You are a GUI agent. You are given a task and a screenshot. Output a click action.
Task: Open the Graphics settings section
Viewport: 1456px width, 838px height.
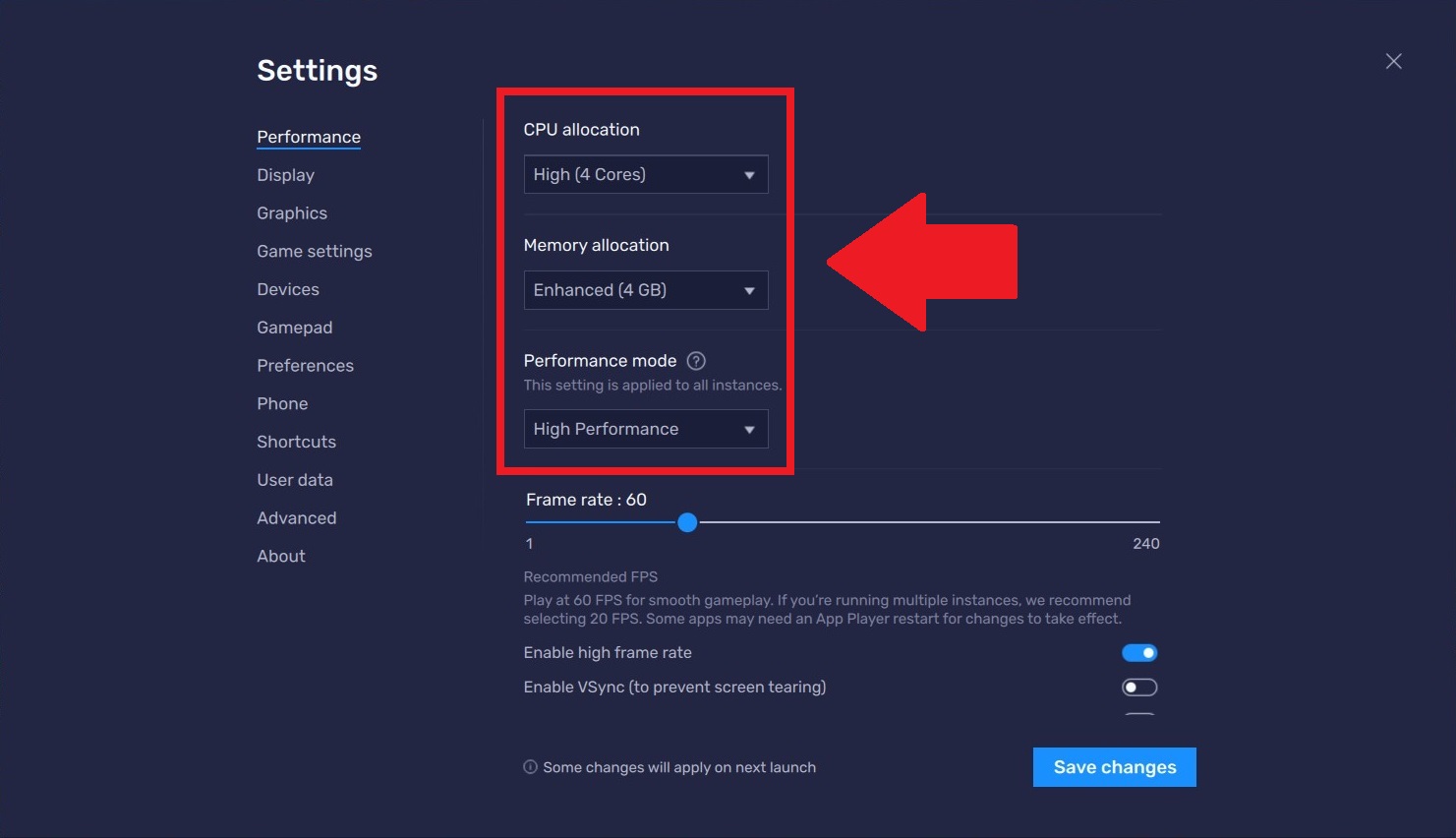[291, 212]
